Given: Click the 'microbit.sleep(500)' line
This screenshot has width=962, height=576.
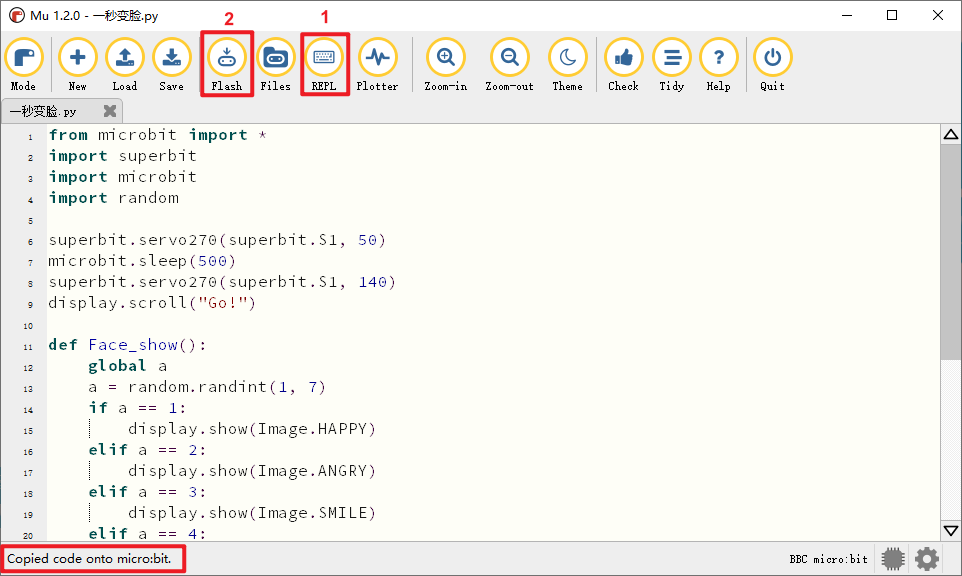Looking at the screenshot, I should (142, 261).
